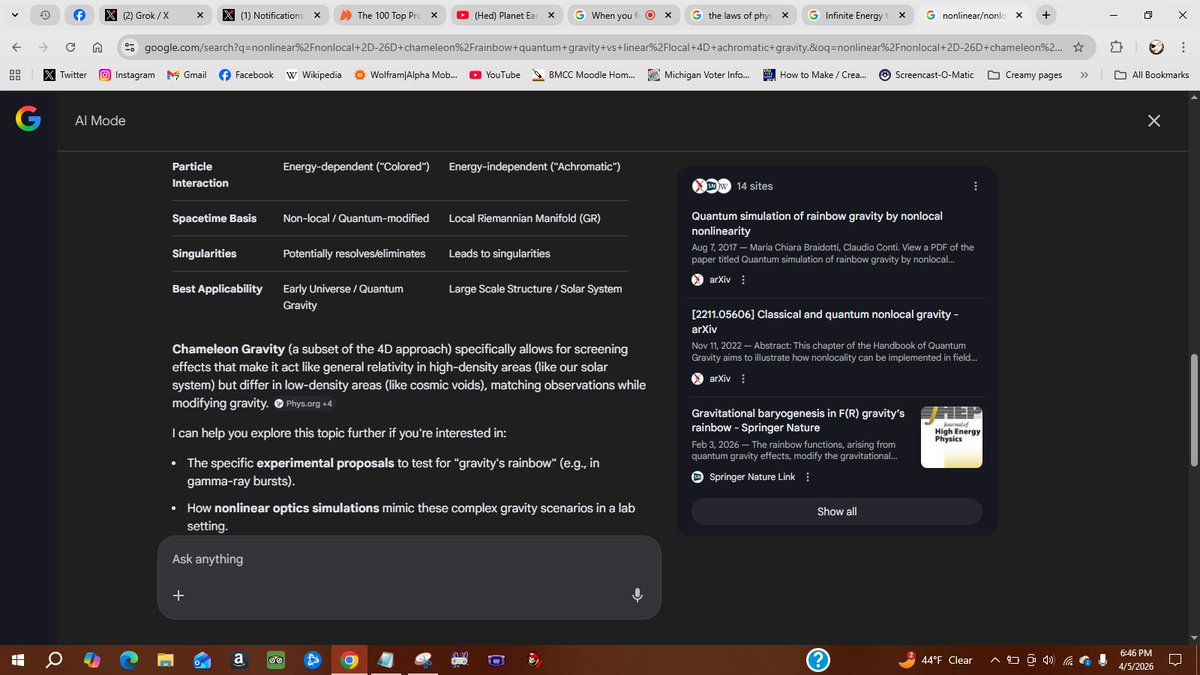
Task: Switch to the Planet Earth YouTube tab
Action: (x=505, y=16)
